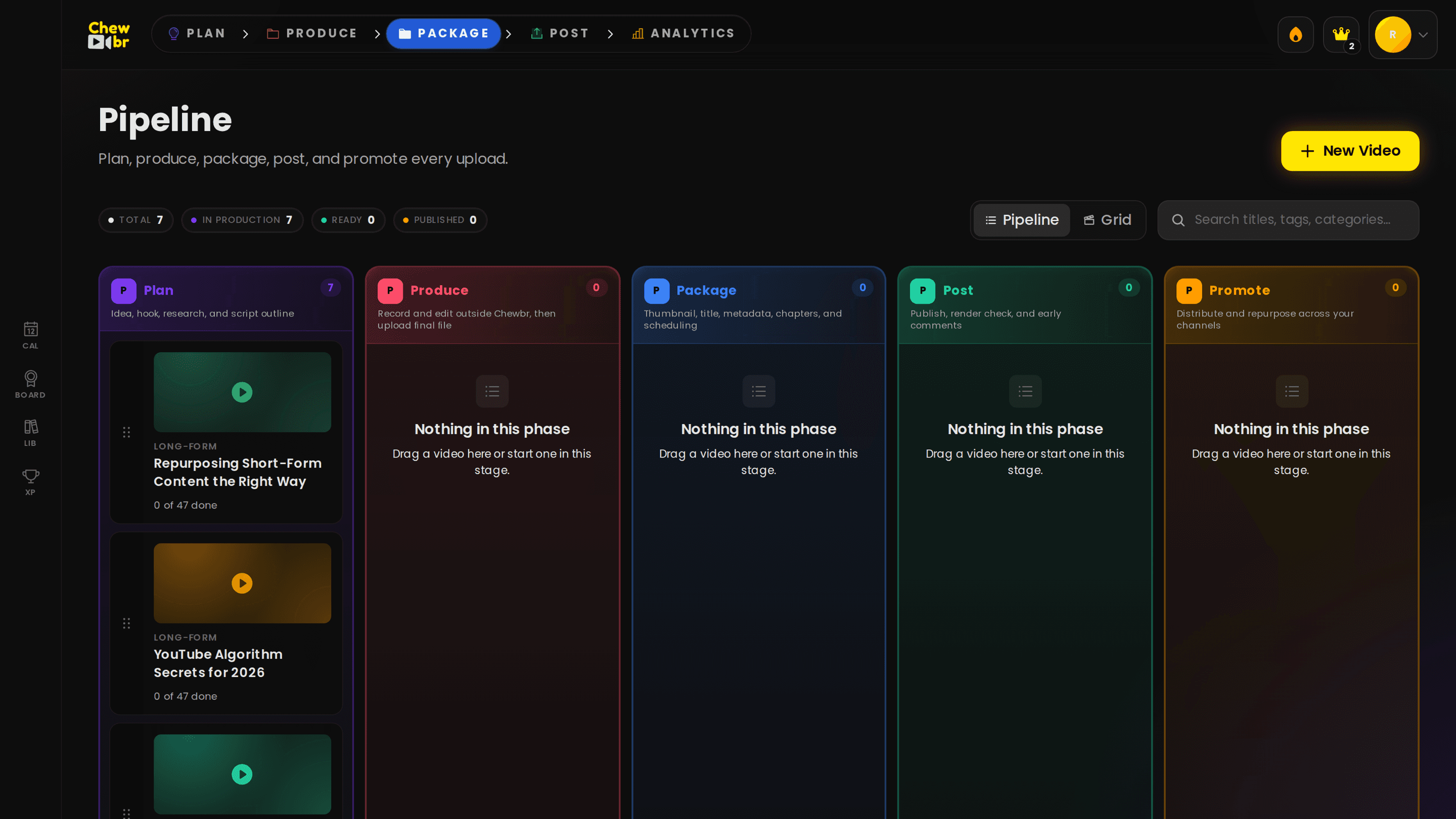Image resolution: width=1456 pixels, height=819 pixels.
Task: Click the R profile avatar
Action: coord(1393,34)
